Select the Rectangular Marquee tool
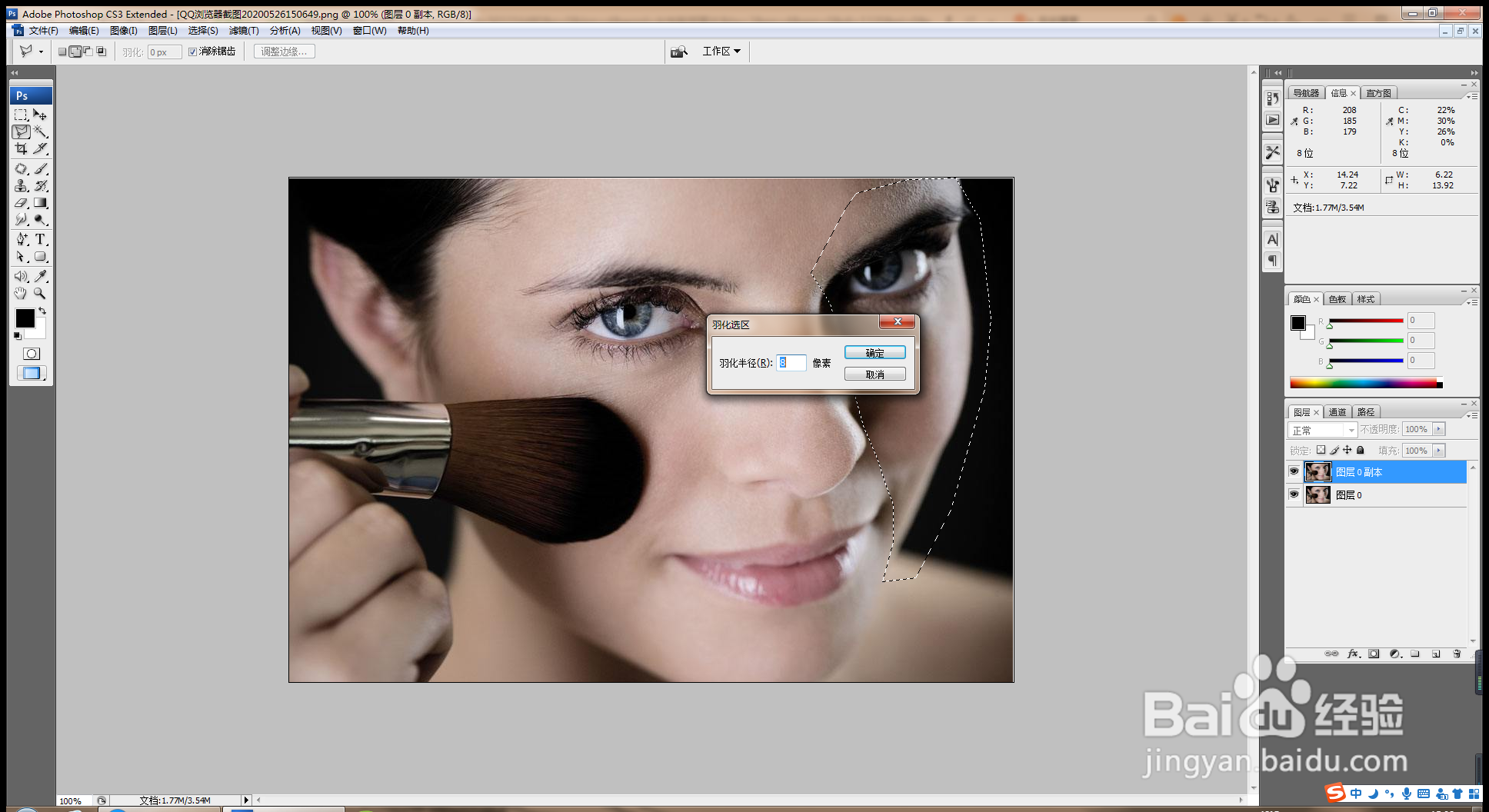The height and width of the screenshot is (812, 1489). coord(21,115)
